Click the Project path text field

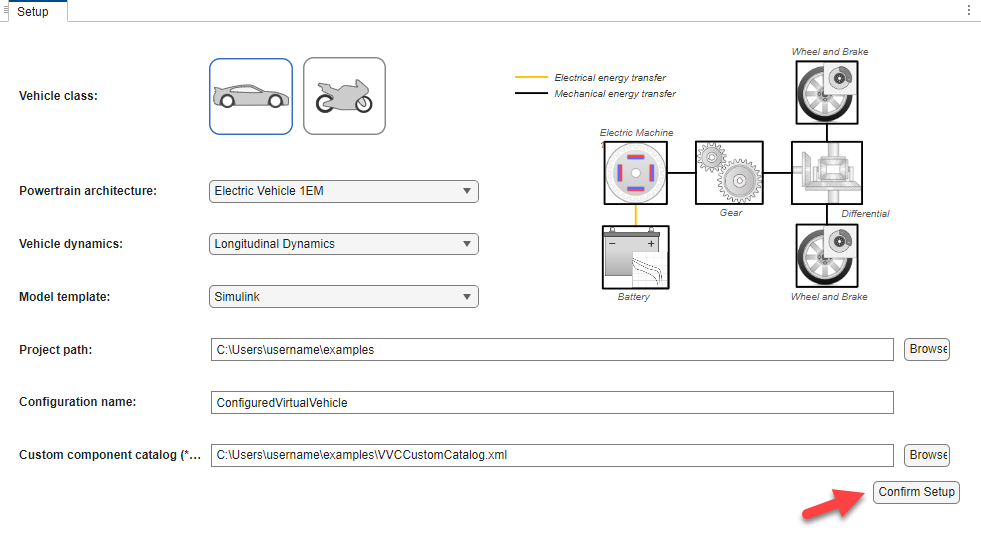tap(551, 350)
